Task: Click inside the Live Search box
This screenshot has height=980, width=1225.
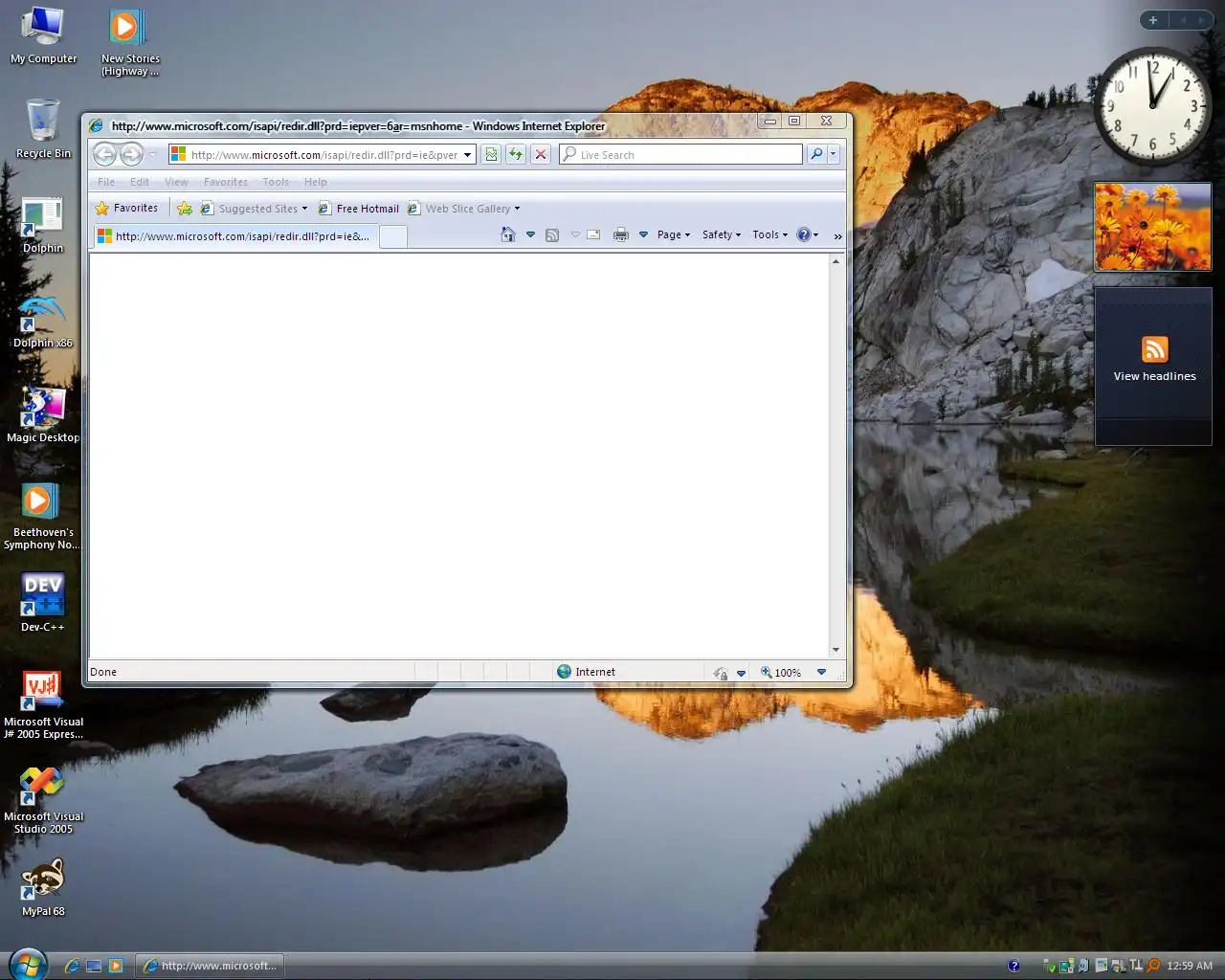Action: pyautogui.click(x=681, y=155)
